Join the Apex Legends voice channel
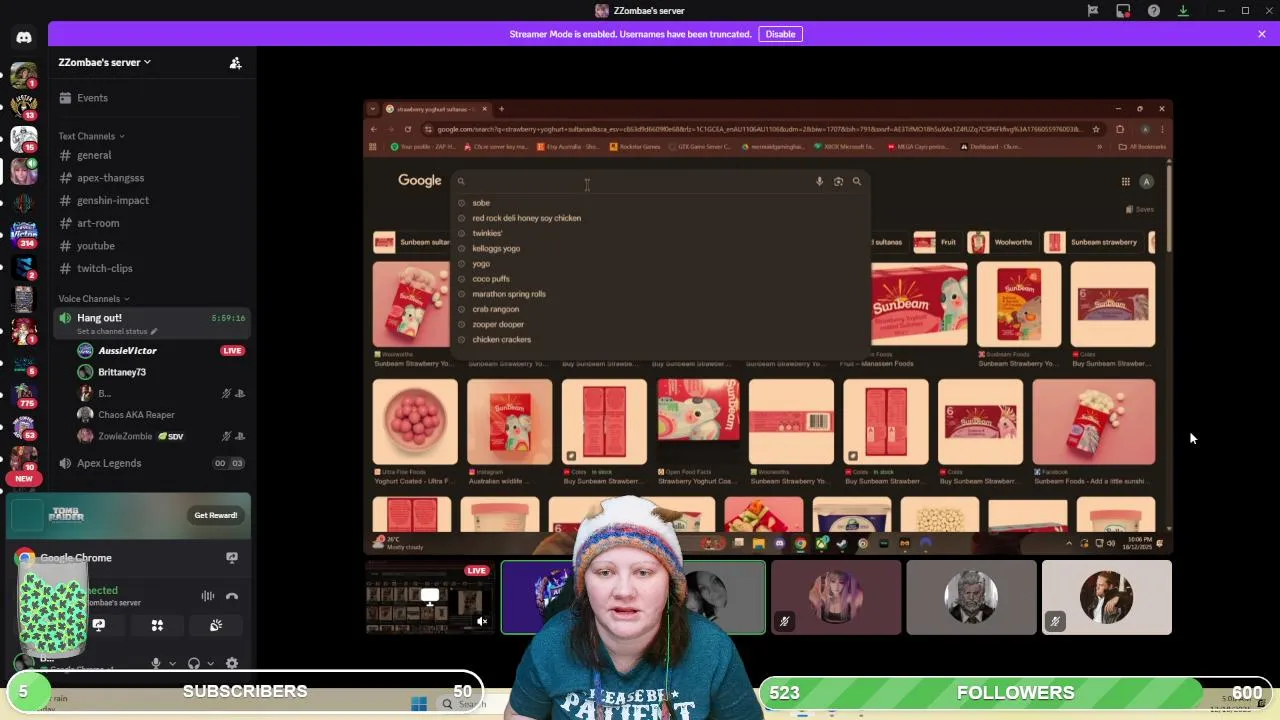The image size is (1280, 720). click(x=153, y=463)
